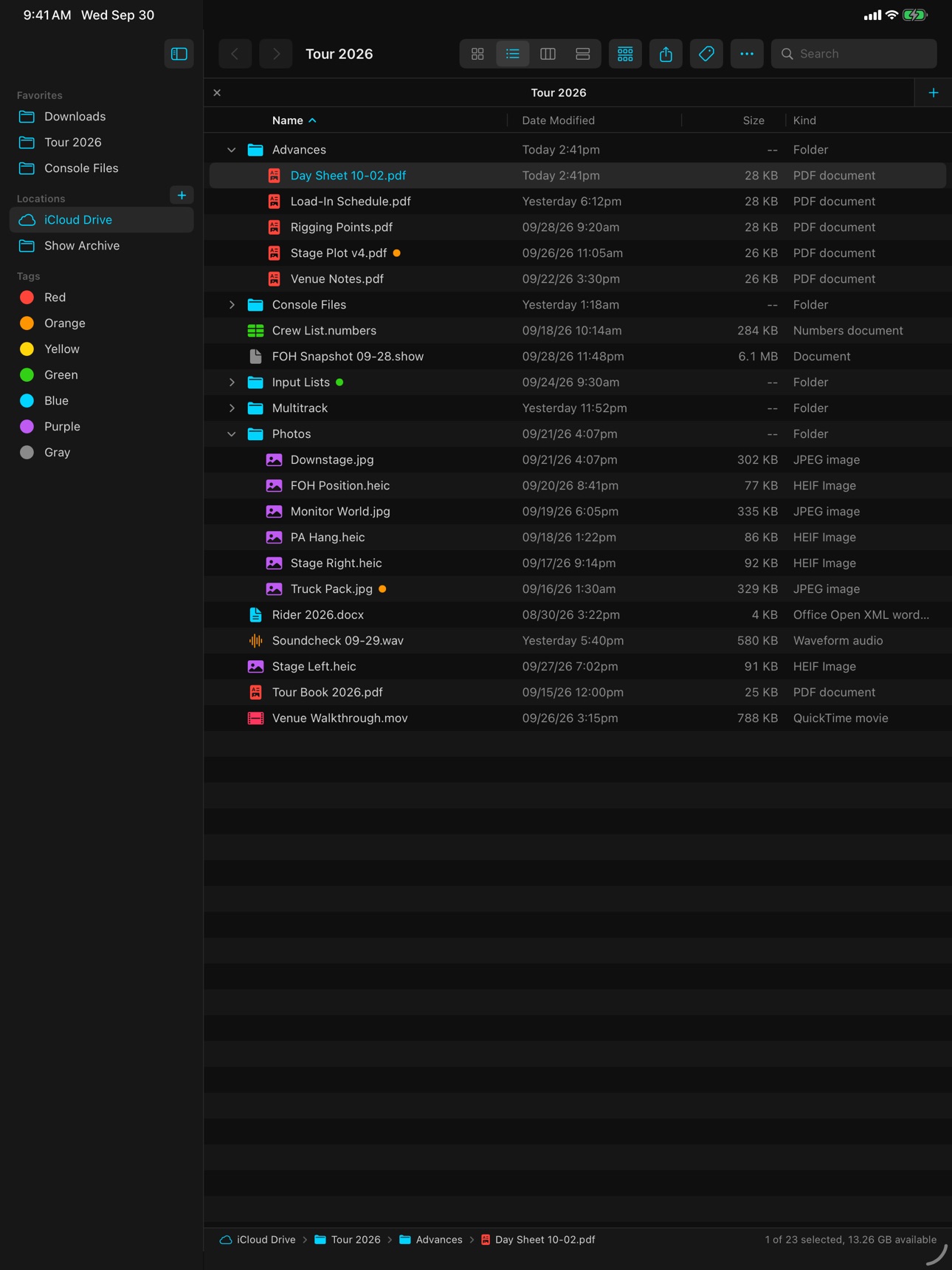The image size is (952, 1270).
Task: Click the Monitor World.jpg file name
Action: 340,512
